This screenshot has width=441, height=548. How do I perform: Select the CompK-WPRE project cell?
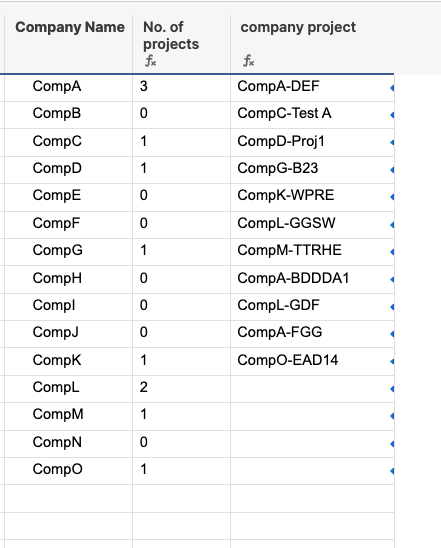(312, 197)
